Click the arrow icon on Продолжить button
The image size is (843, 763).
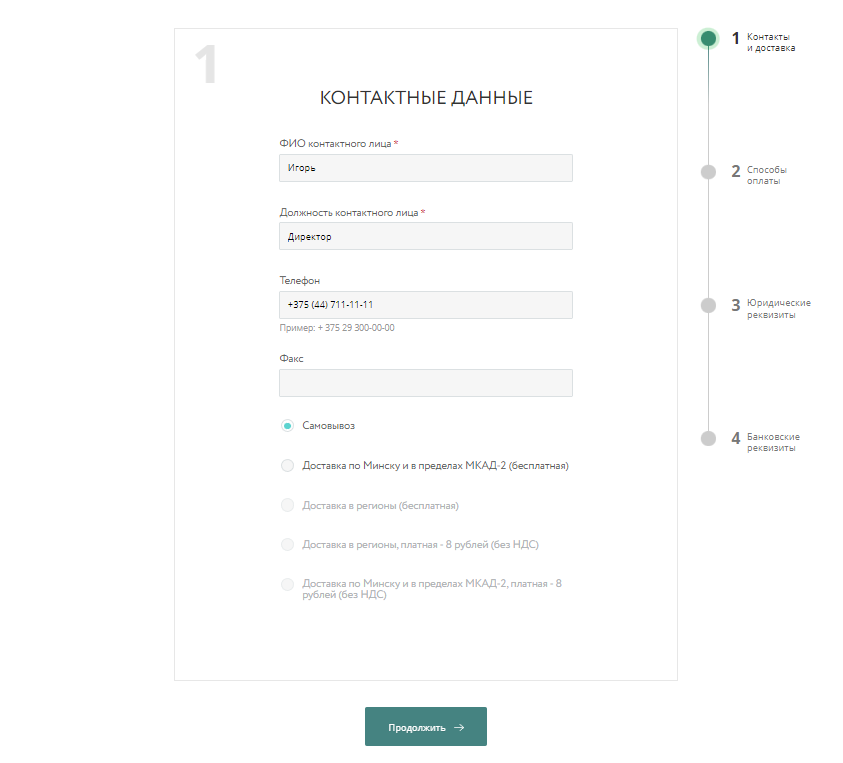click(459, 728)
